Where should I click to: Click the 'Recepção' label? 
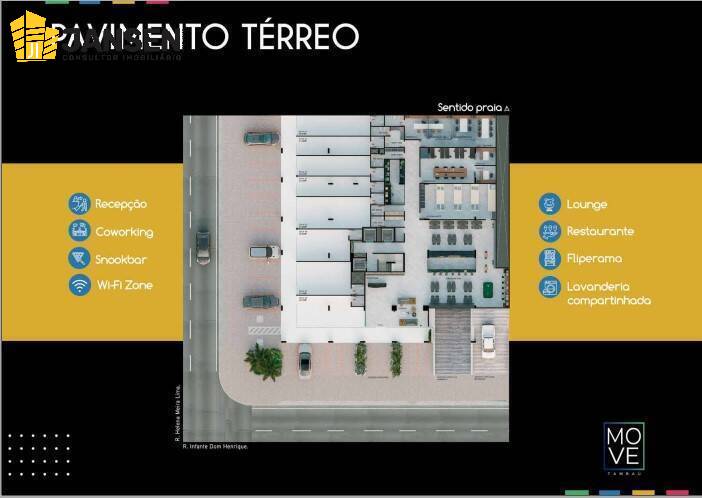click(121, 204)
